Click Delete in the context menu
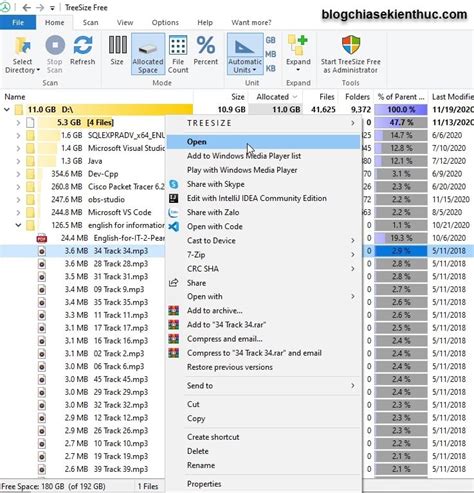The height and width of the screenshot is (493, 474). coord(198,451)
